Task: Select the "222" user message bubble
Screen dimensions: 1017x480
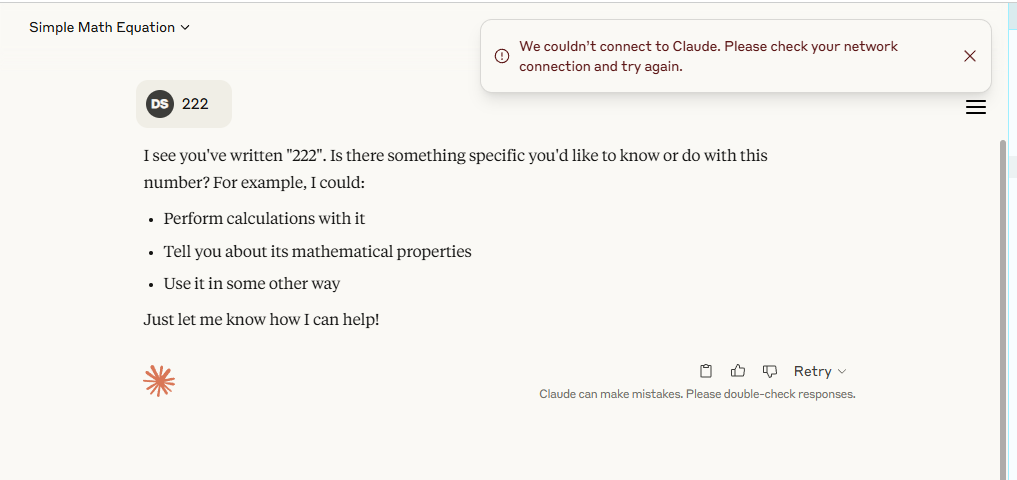Action: click(184, 104)
